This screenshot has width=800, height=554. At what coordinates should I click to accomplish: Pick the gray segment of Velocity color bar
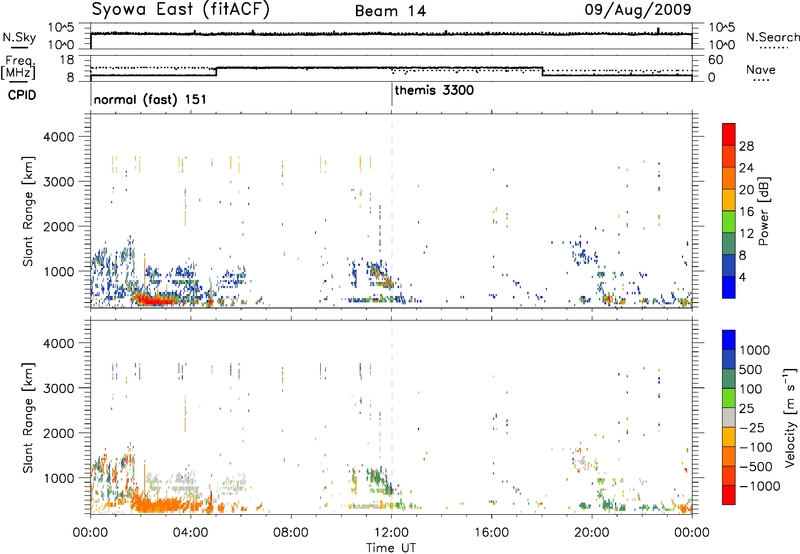[729, 417]
